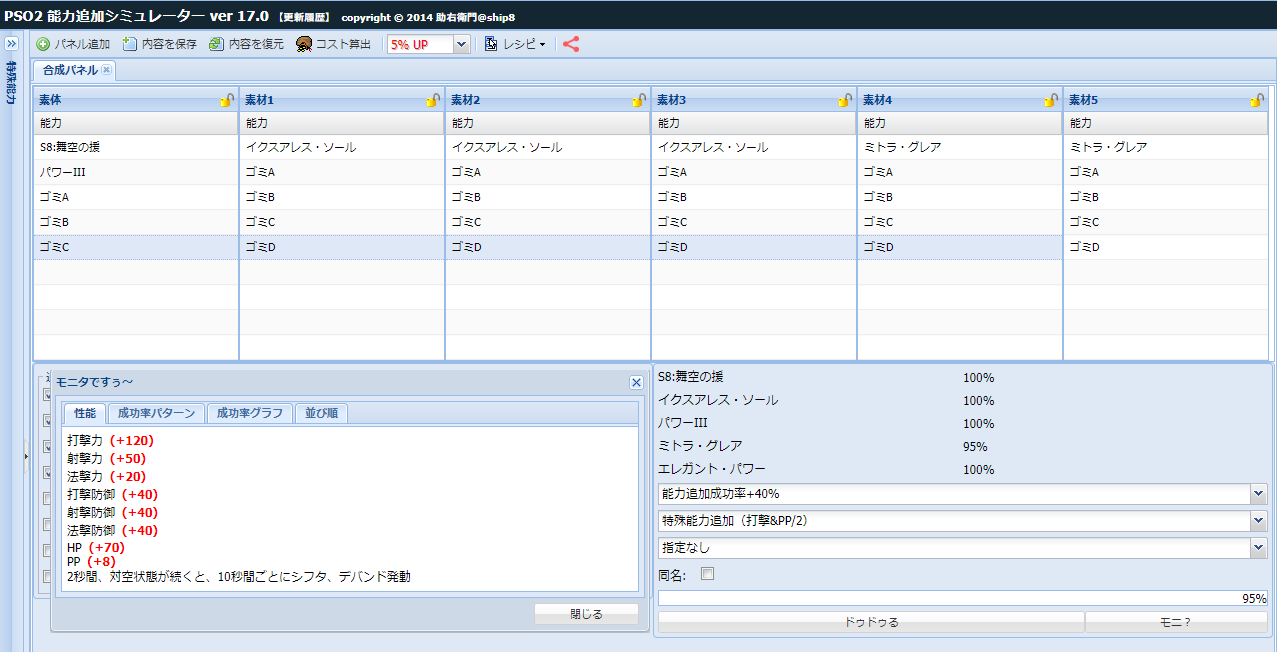This screenshot has height=652, width=1277.
Task: Close the 合成パネル tab
Action: (107, 70)
